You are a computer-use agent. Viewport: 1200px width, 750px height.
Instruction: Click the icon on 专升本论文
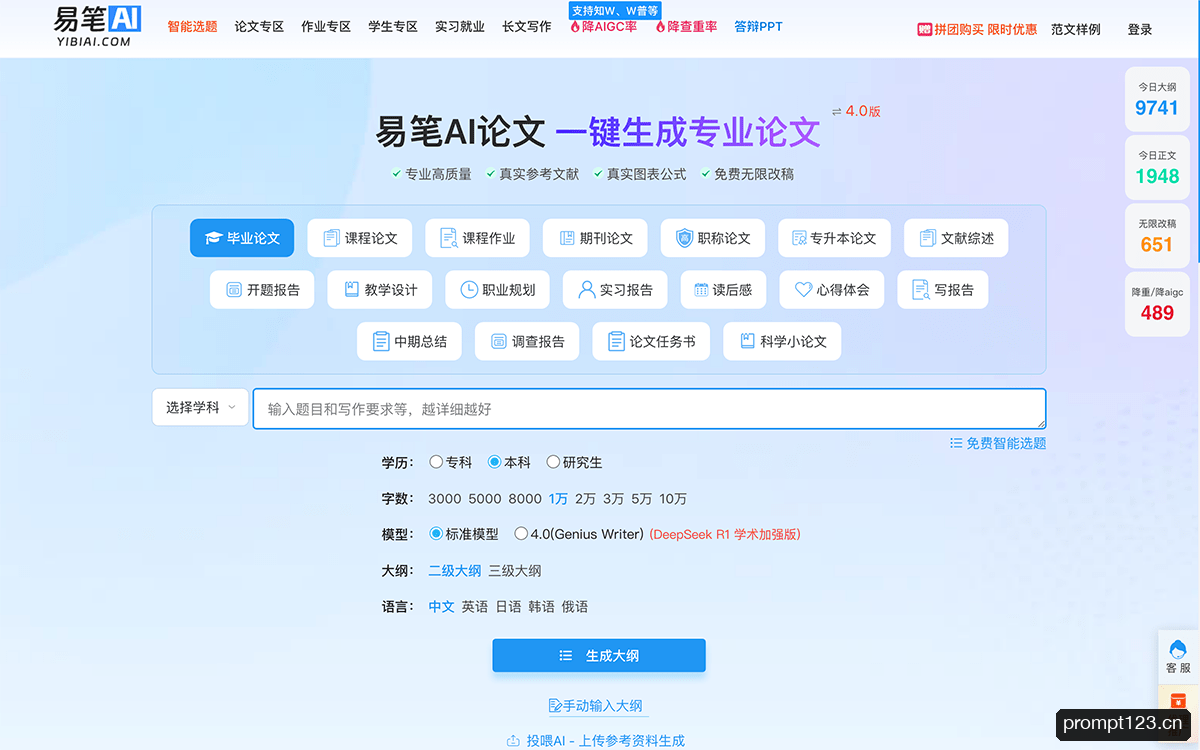click(x=799, y=238)
